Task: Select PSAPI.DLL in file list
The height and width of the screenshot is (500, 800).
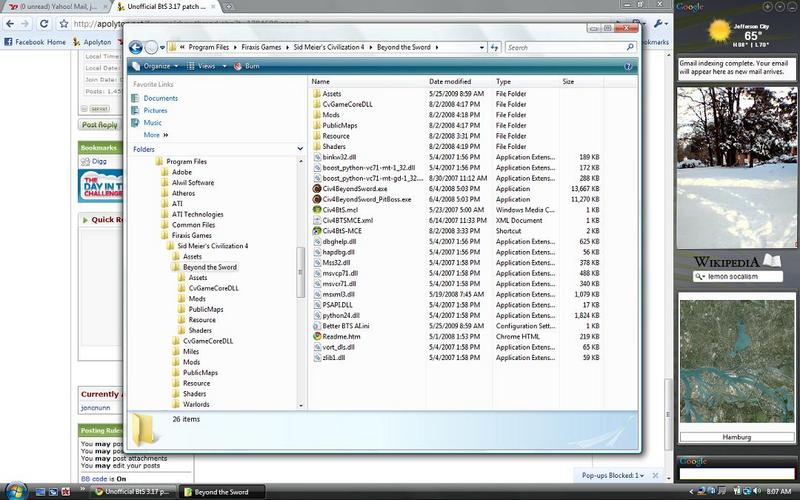Action: (x=337, y=305)
